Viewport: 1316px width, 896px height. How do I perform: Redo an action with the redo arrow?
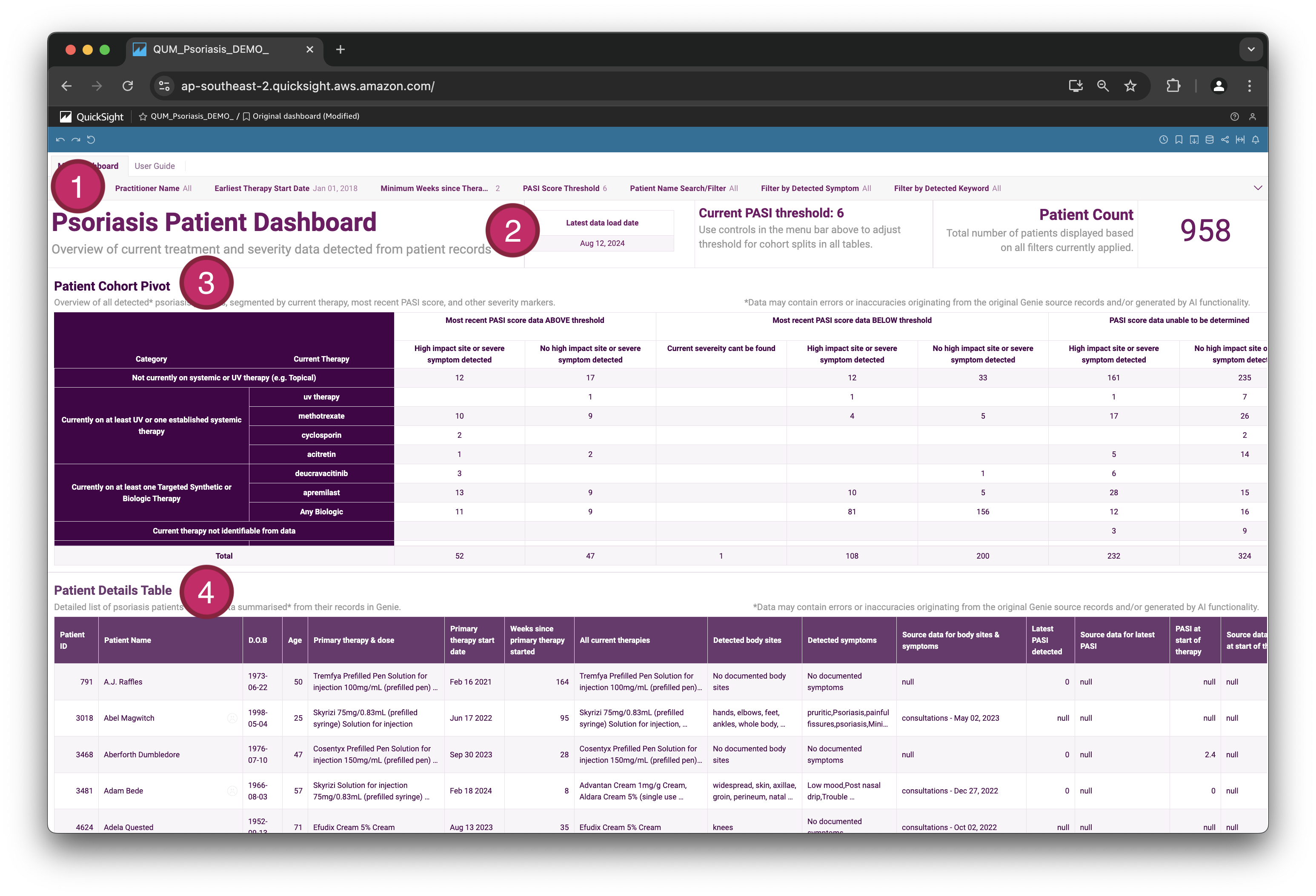tap(76, 140)
